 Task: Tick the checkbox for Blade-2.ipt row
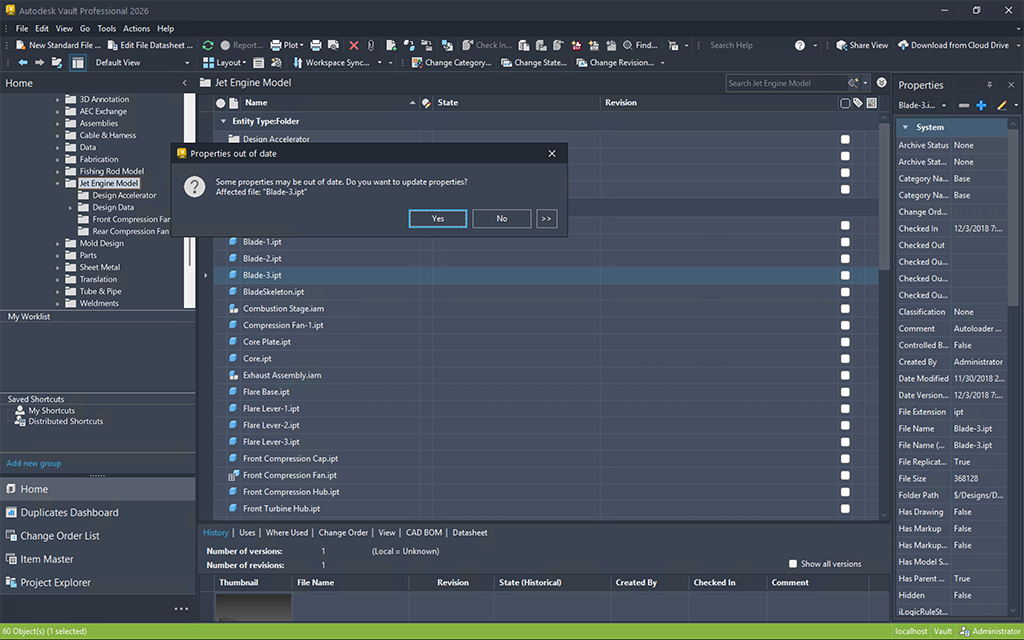pyautogui.click(x=845, y=259)
